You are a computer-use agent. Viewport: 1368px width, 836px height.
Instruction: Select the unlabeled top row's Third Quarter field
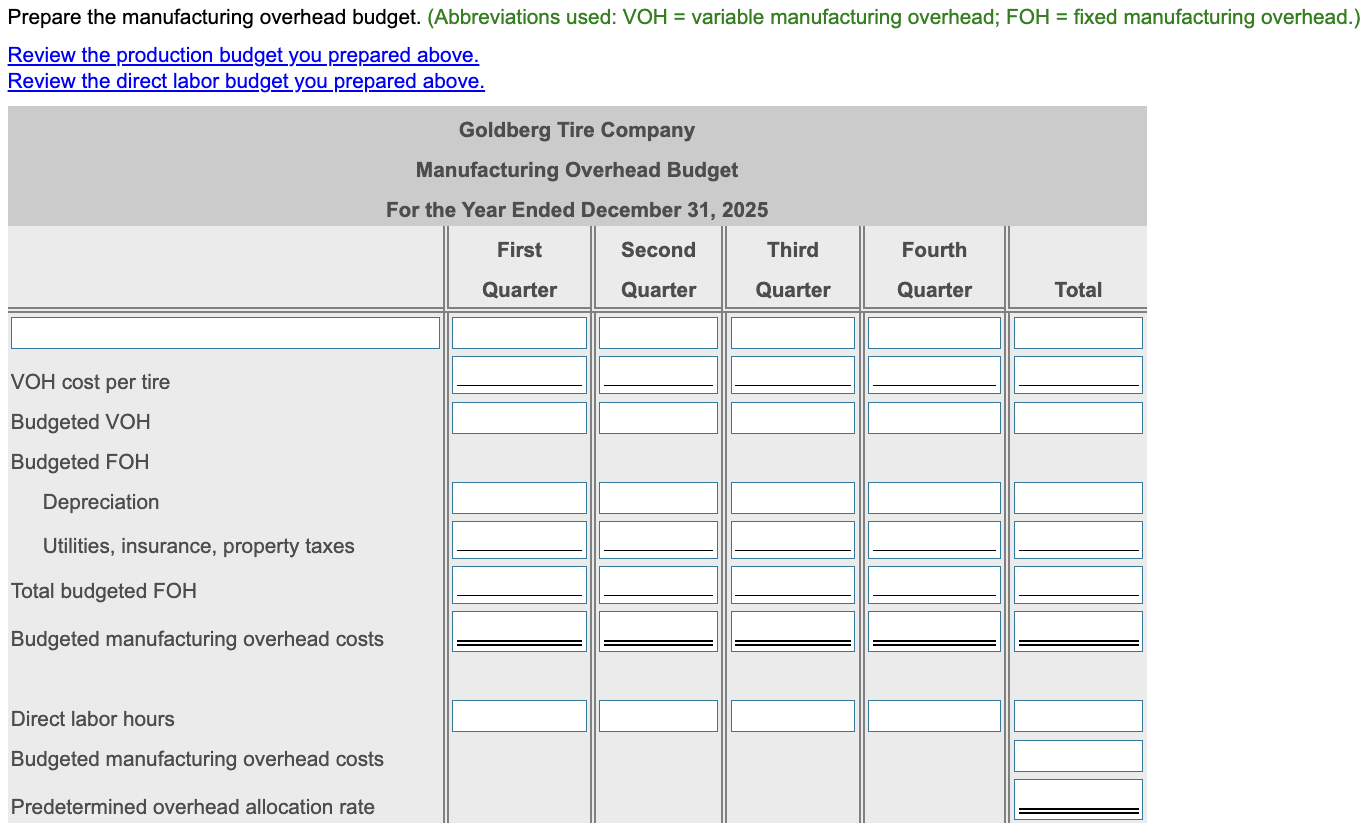793,333
